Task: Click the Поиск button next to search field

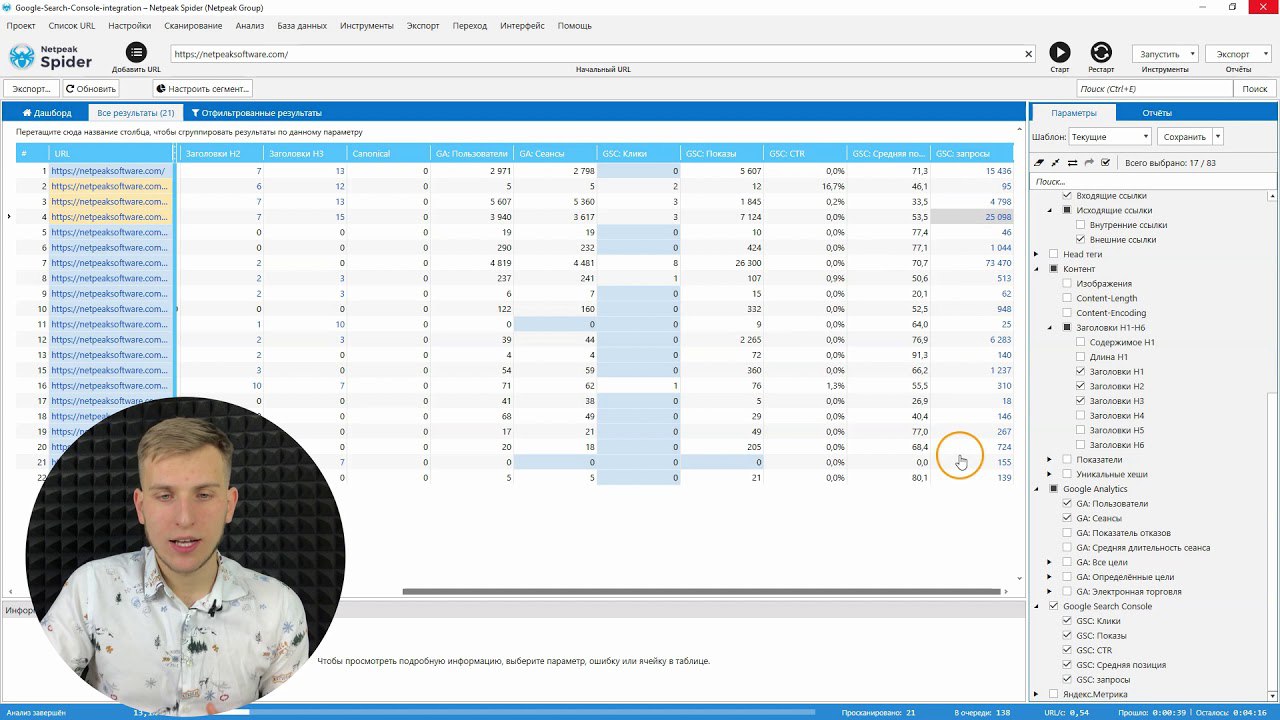Action: pos(1254,89)
